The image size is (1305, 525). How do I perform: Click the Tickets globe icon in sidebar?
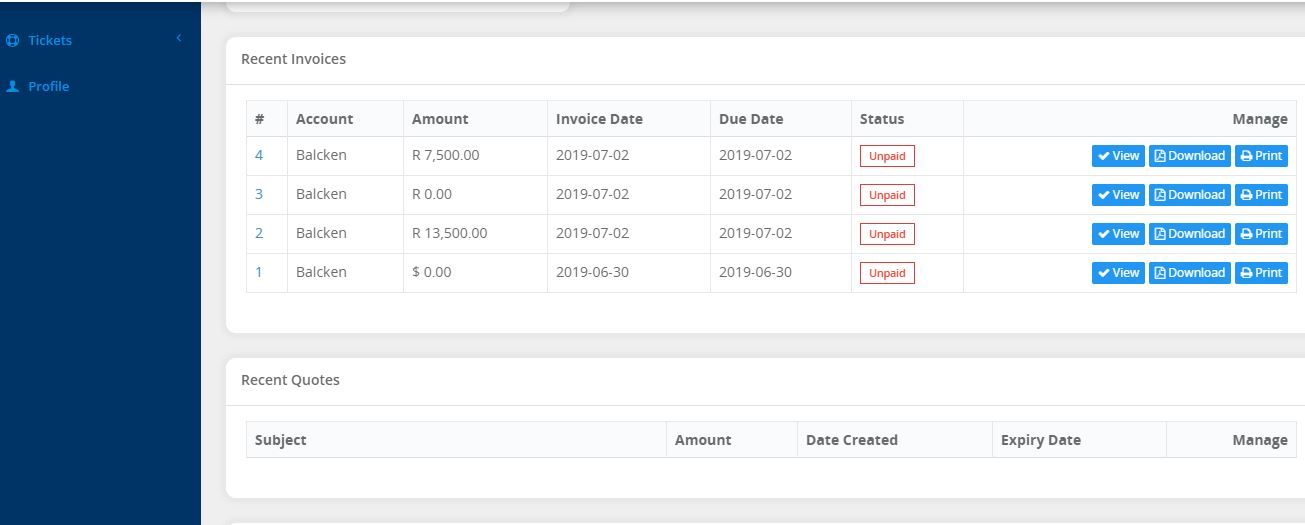pyautogui.click(x=13, y=41)
